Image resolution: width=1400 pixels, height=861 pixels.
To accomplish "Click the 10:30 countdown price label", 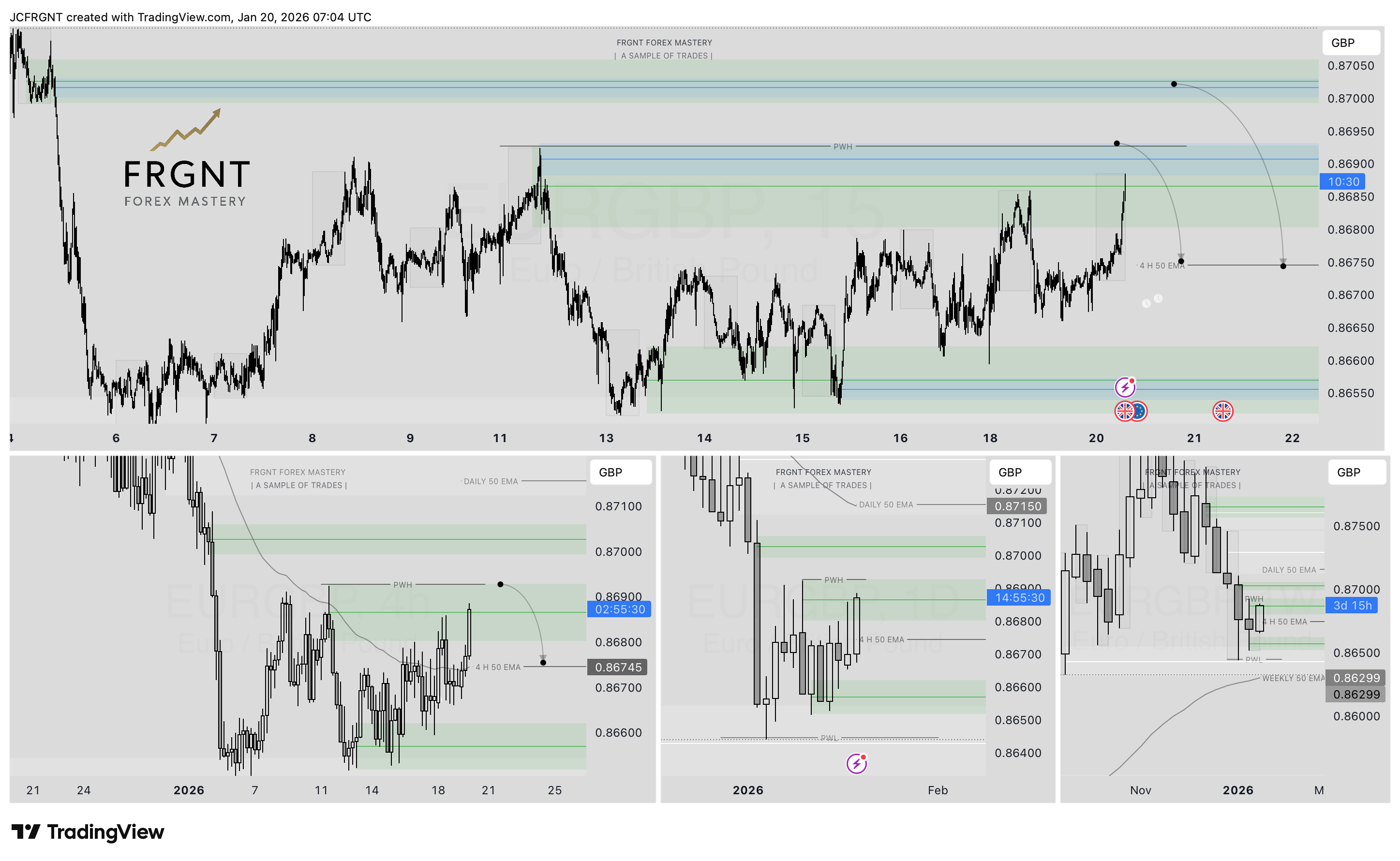I will pyautogui.click(x=1341, y=182).
